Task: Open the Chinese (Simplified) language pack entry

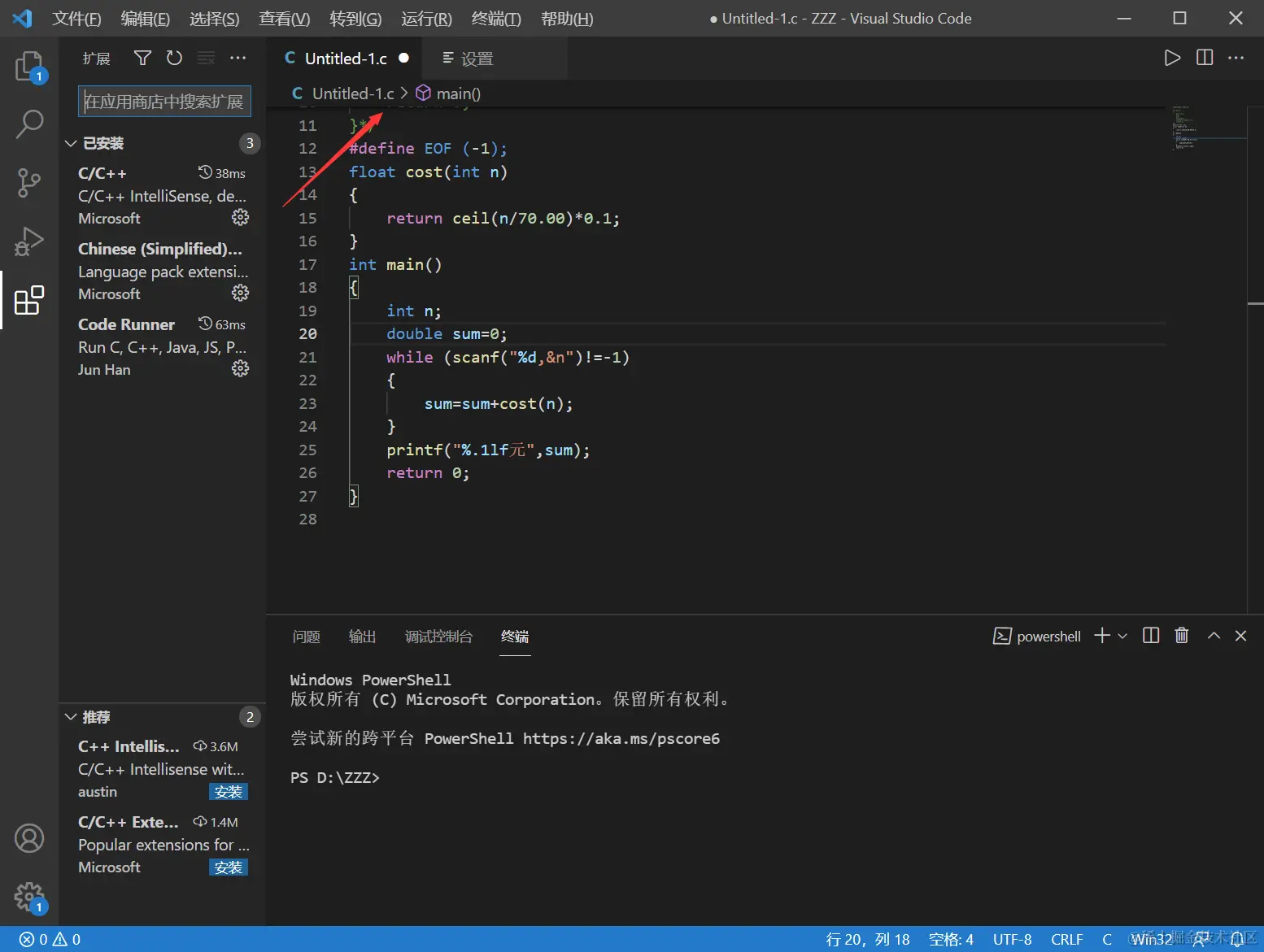Action: [x=163, y=271]
